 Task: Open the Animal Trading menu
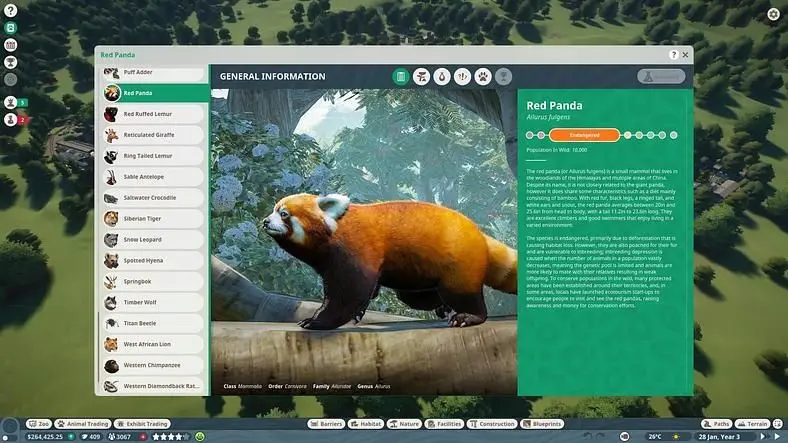point(82,424)
